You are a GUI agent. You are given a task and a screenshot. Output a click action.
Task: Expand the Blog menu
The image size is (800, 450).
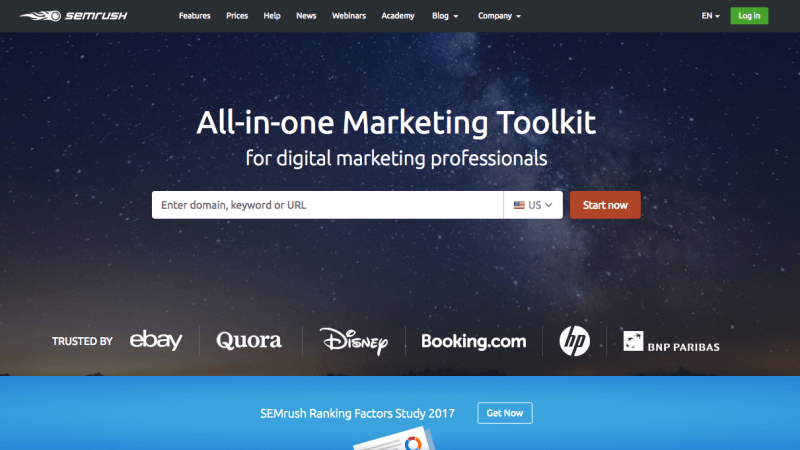click(445, 16)
